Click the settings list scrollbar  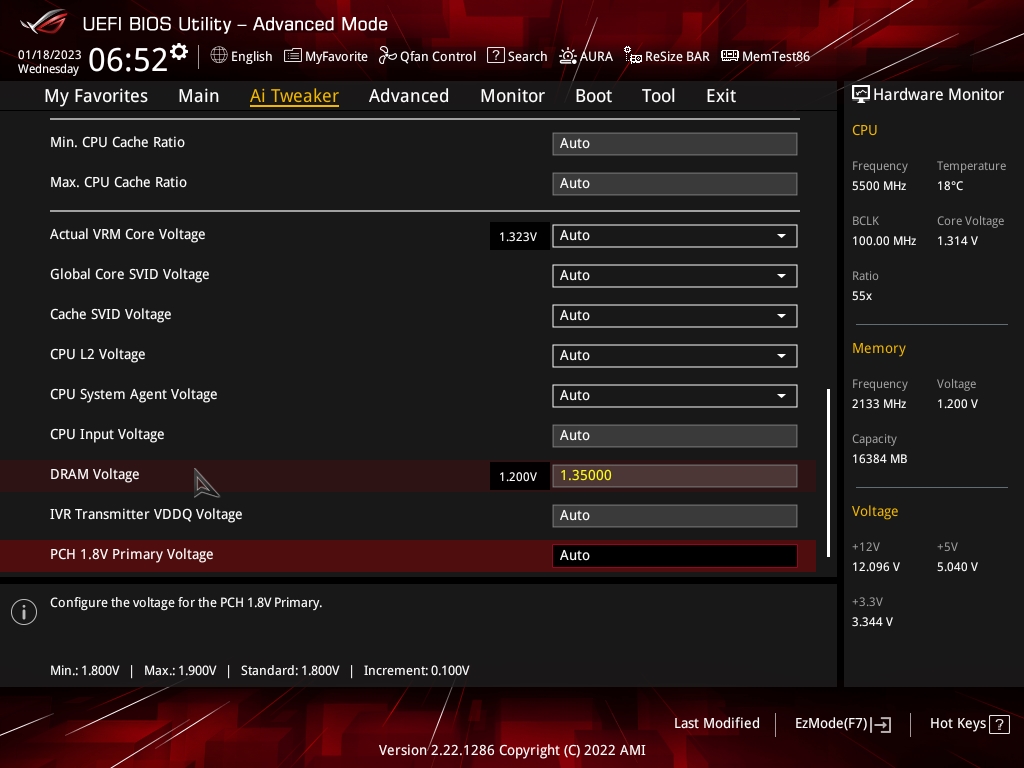click(828, 473)
